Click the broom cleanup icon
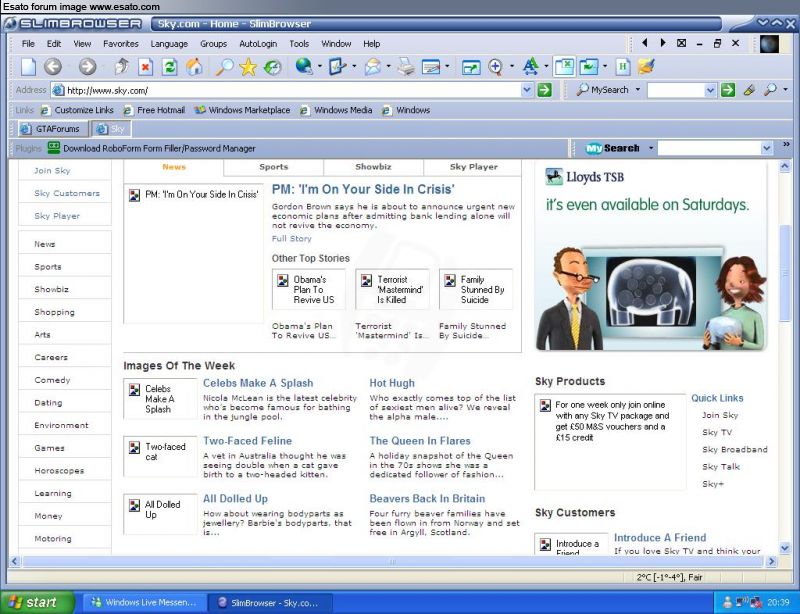The width and height of the screenshot is (800, 614). pyautogui.click(x=646, y=67)
